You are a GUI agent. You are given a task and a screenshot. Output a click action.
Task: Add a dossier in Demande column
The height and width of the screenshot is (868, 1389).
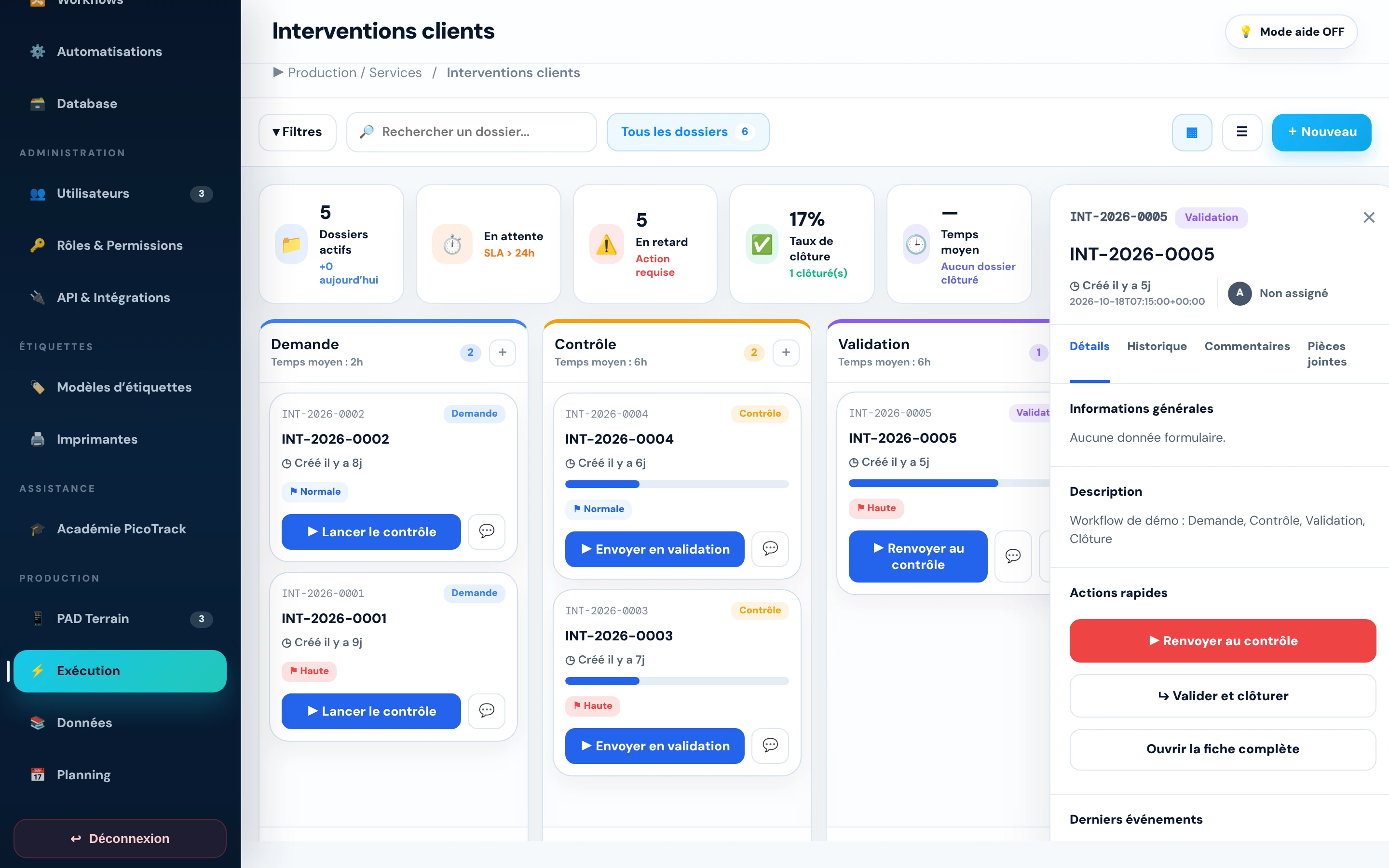[x=502, y=352]
